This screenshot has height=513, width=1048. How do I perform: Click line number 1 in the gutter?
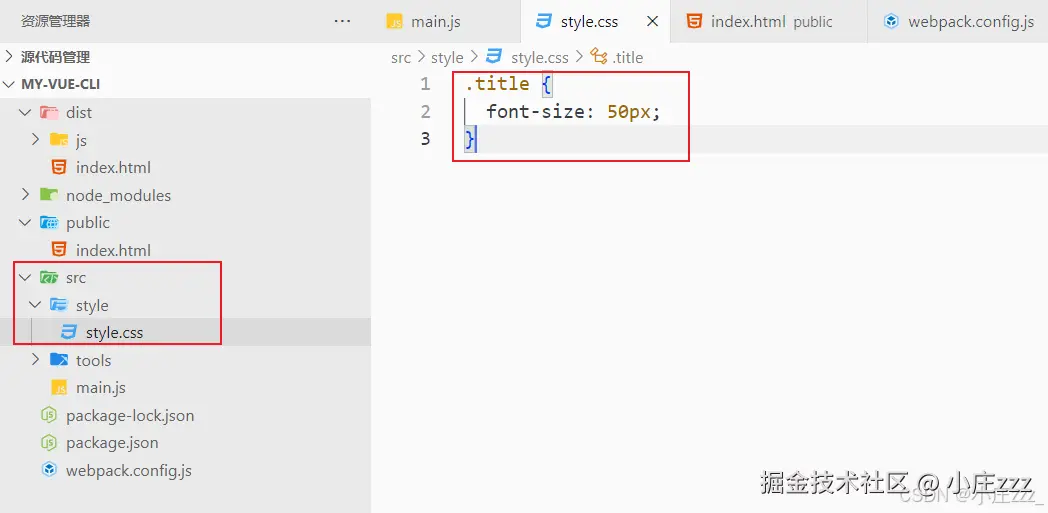tap(425, 84)
